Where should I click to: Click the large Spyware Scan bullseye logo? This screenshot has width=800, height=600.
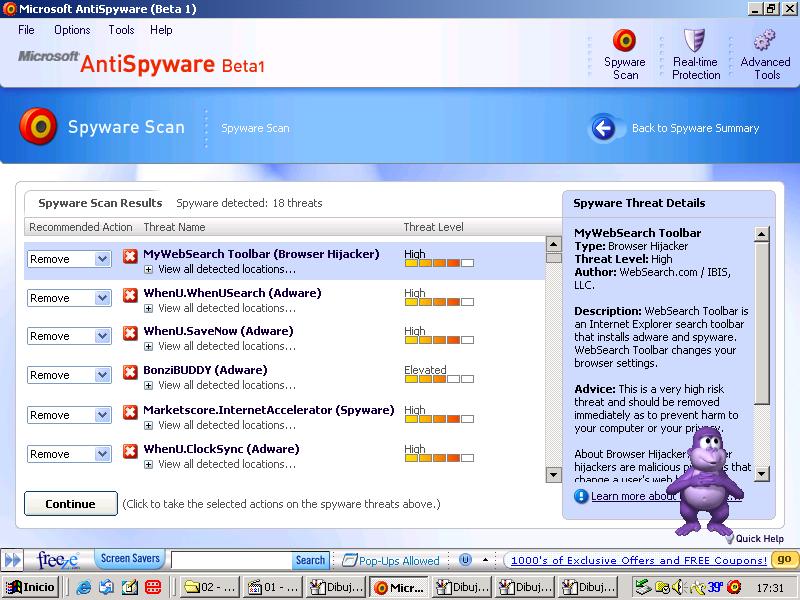38,126
